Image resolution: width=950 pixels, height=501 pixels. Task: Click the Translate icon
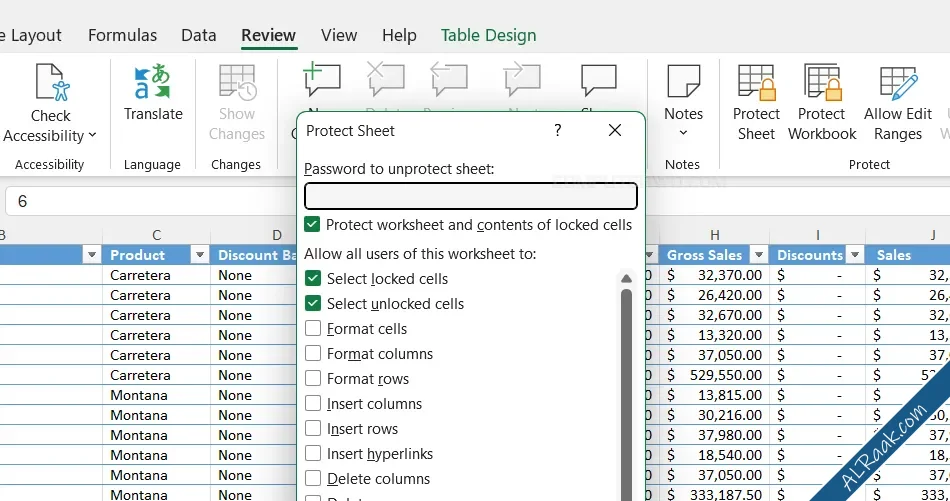pyautogui.click(x=153, y=81)
